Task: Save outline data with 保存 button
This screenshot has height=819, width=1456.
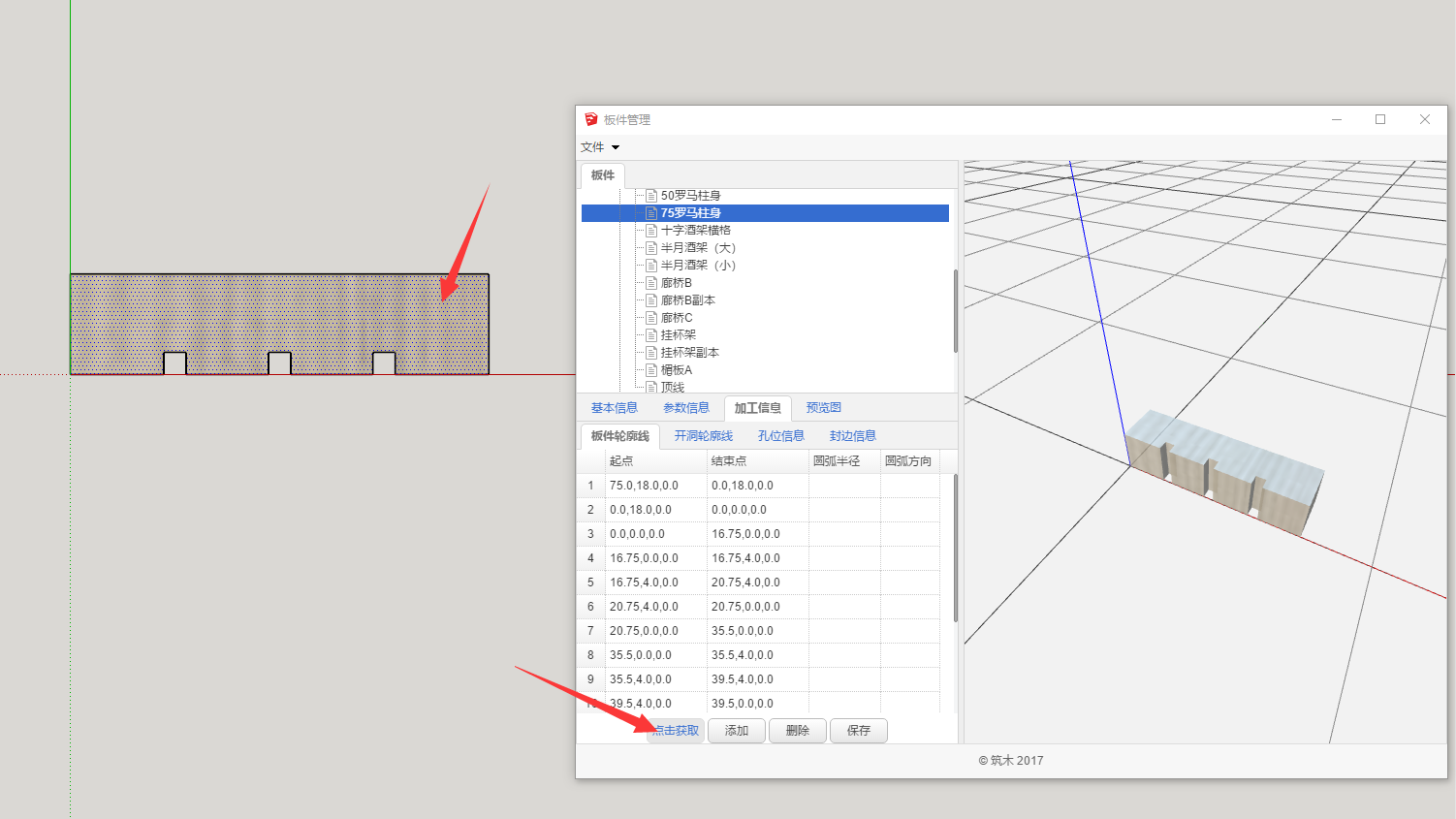Action: click(x=859, y=731)
